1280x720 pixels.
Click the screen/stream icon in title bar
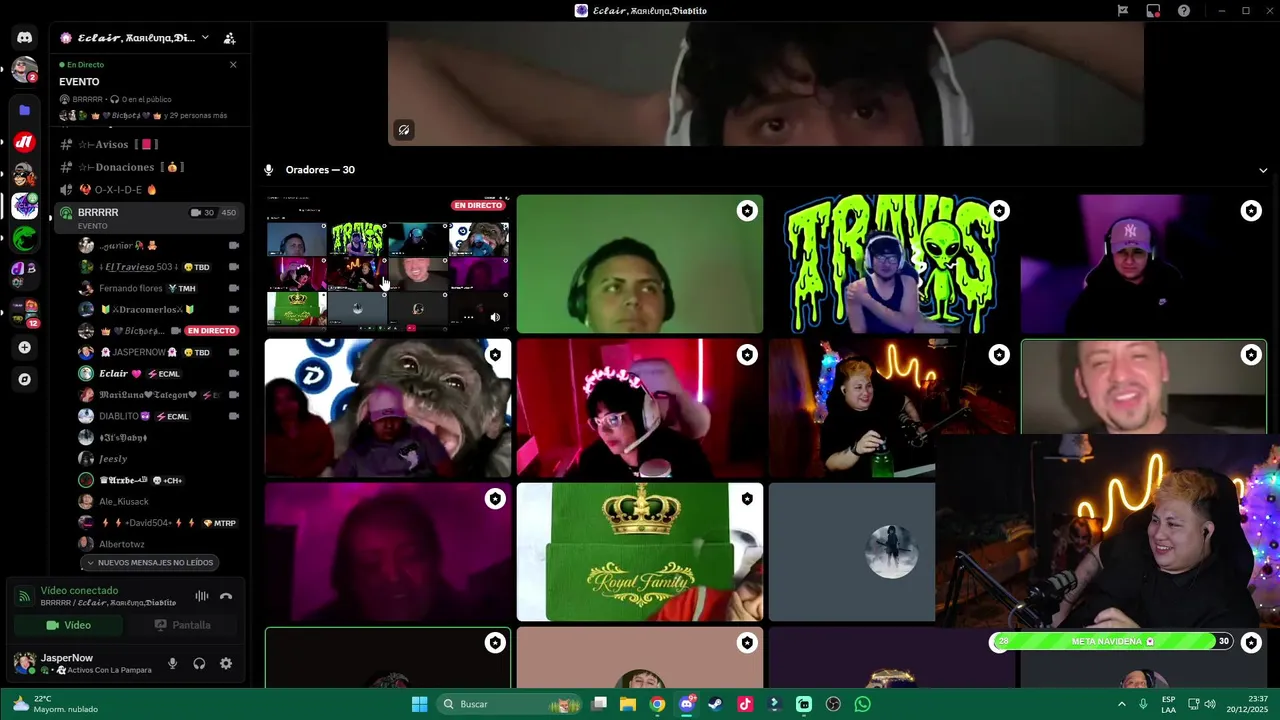[x=1153, y=11]
